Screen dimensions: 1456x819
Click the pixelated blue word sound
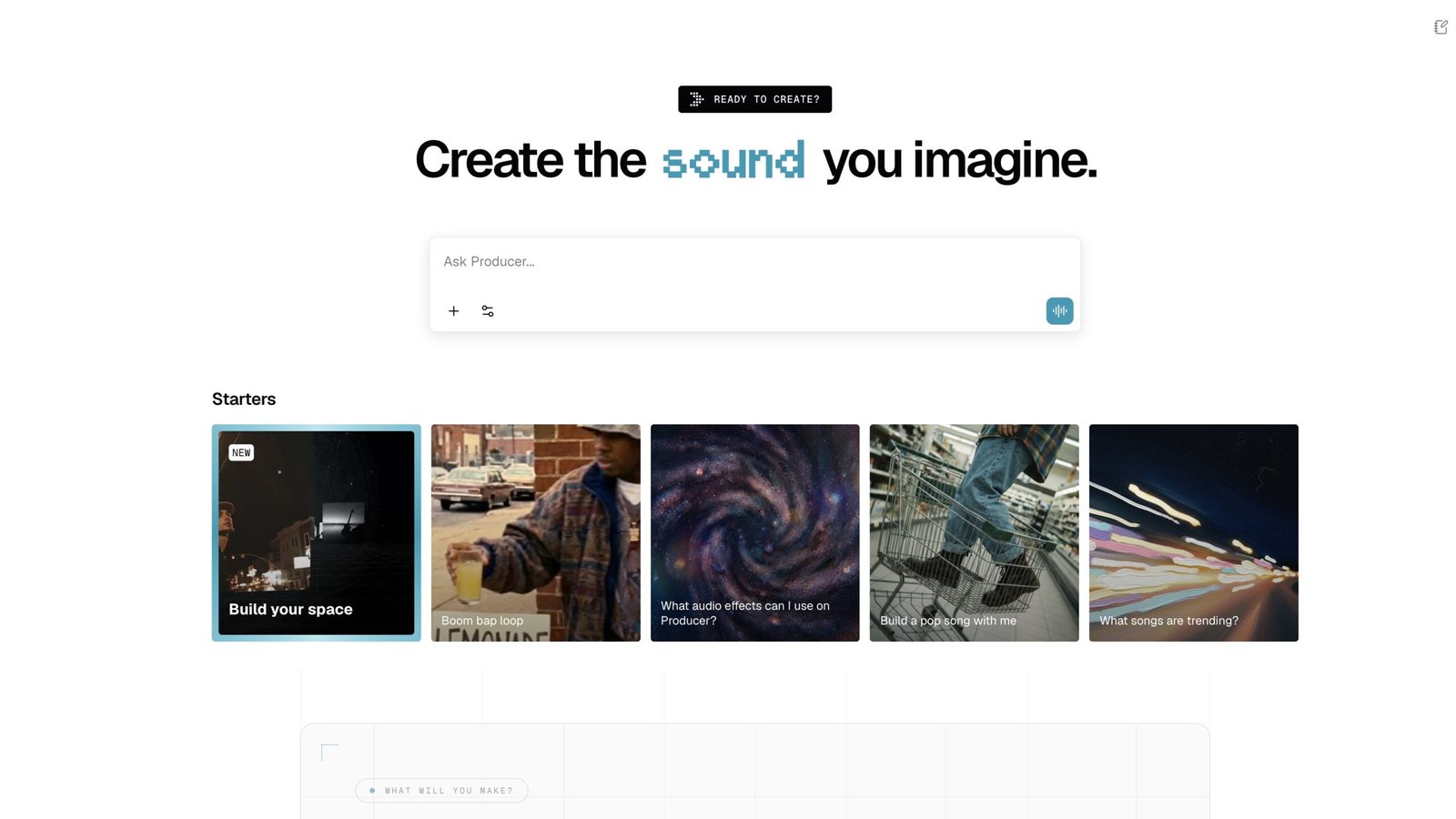tap(733, 161)
